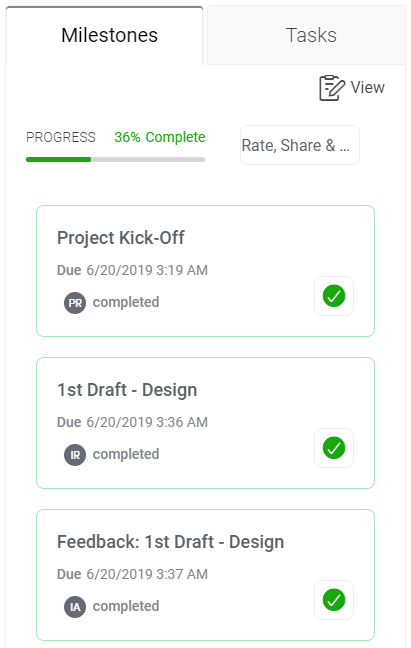The image size is (411, 648).
Task: Click due date 6/20/2019 3:19 AM
Action: [x=147, y=270]
